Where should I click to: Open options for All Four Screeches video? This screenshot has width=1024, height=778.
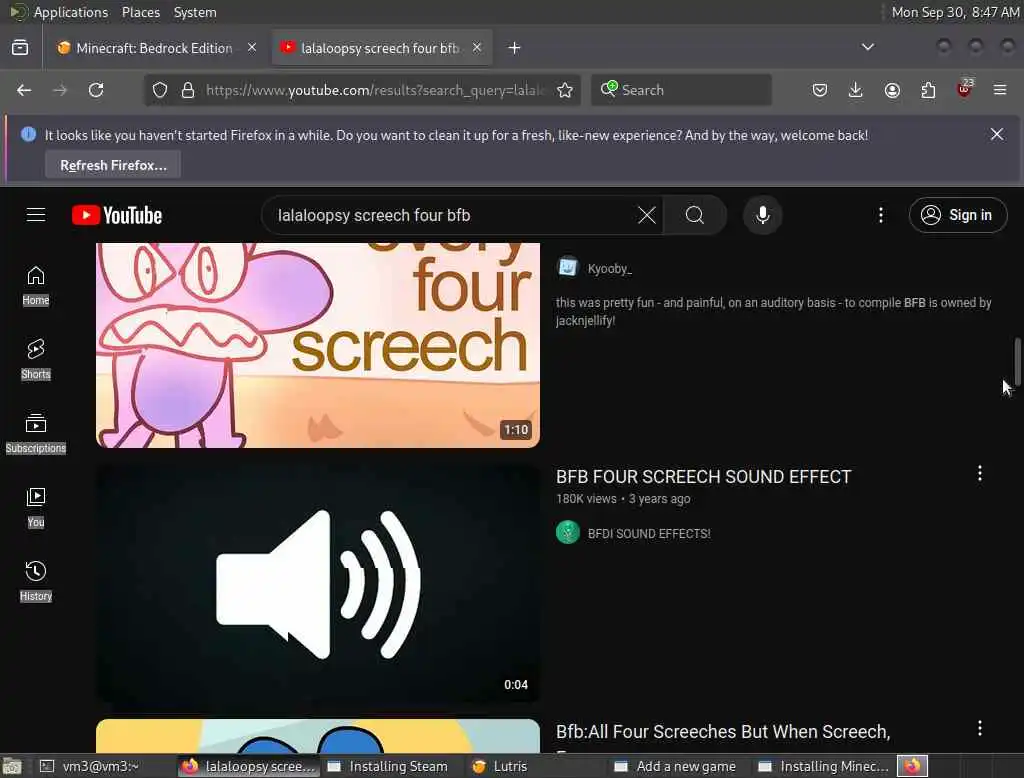(x=980, y=728)
